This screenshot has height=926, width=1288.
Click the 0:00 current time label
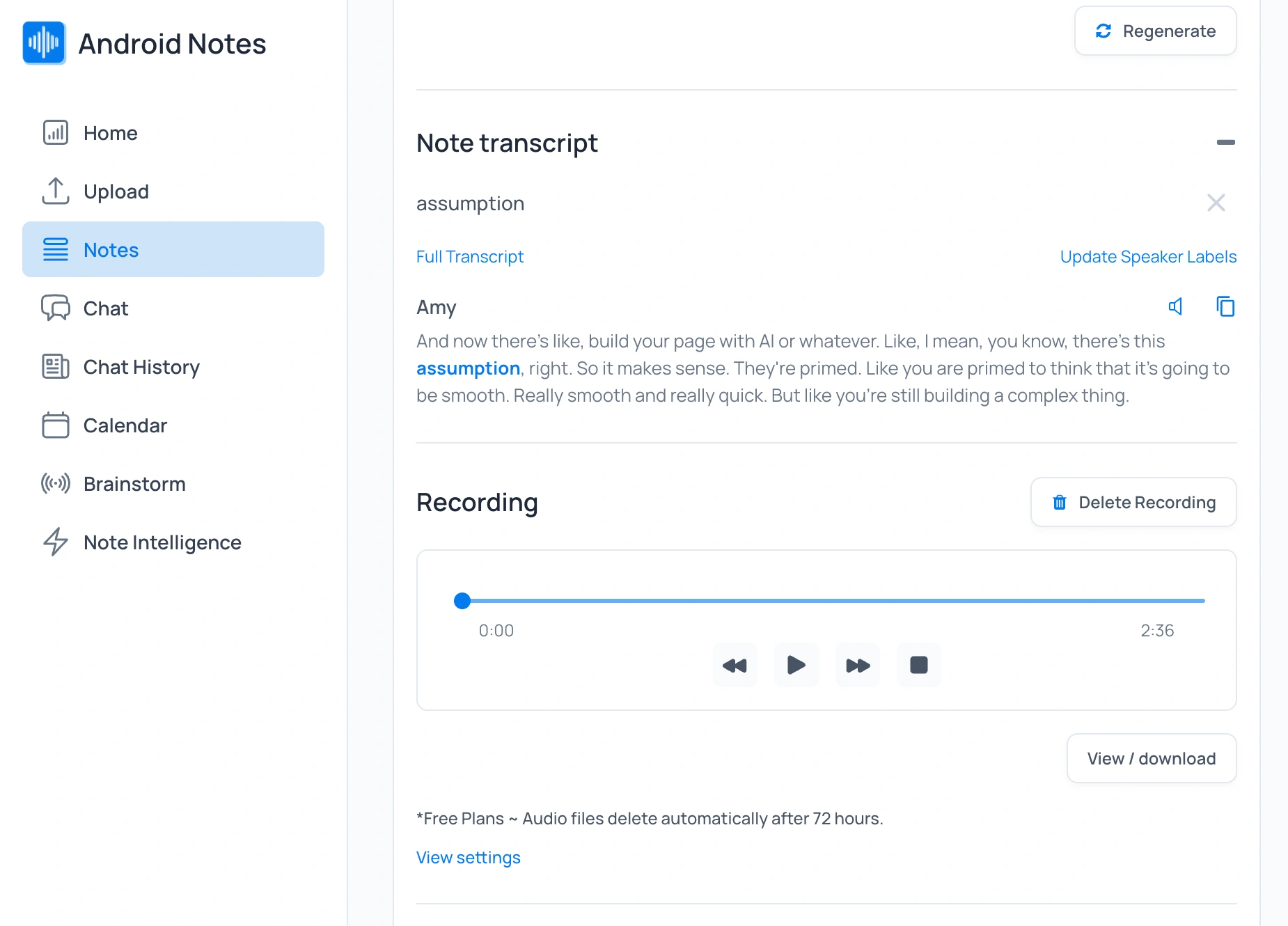point(496,631)
